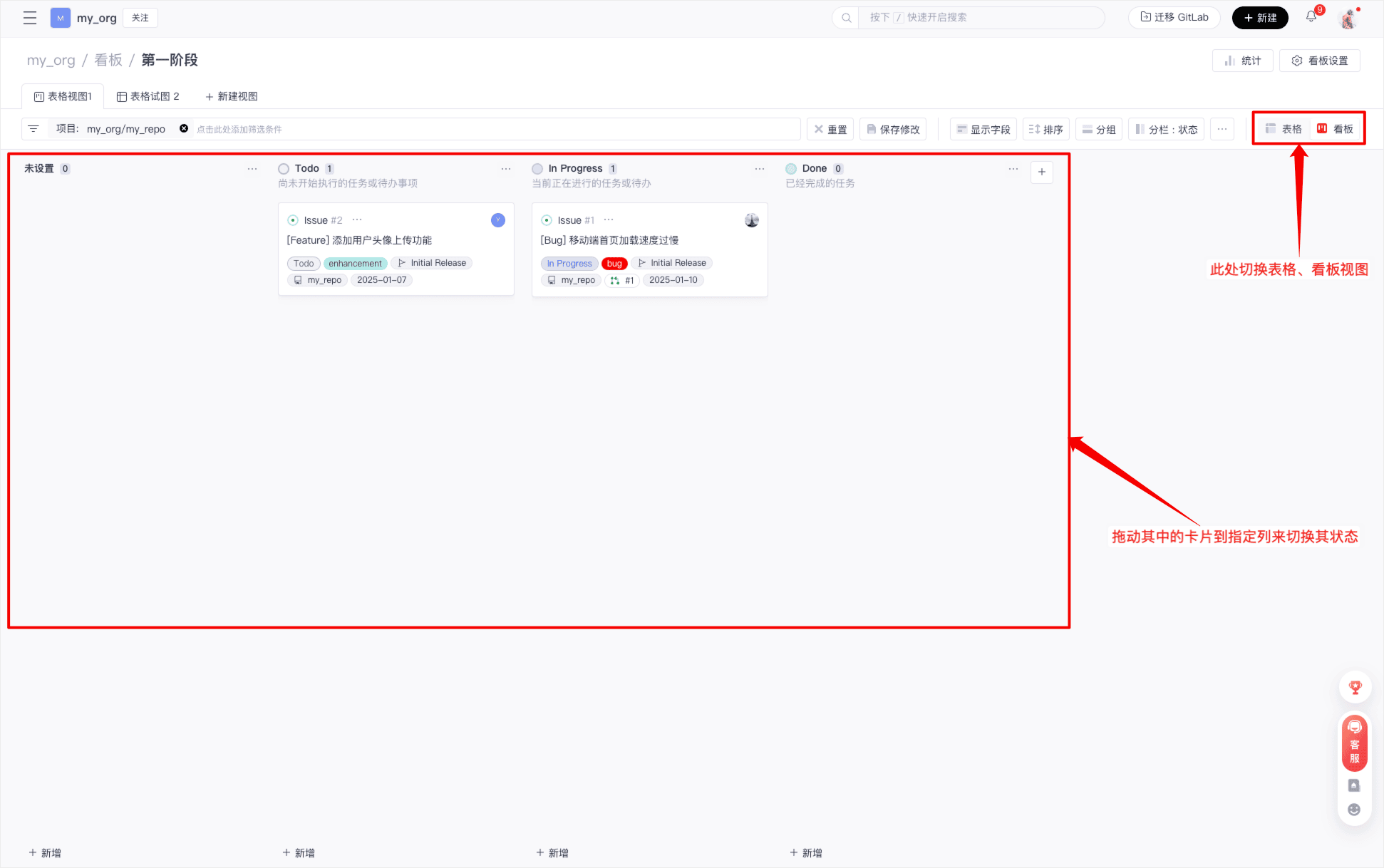Switch to kanban board view mode
This screenshot has height=868, width=1384.
pyautogui.click(x=1335, y=129)
